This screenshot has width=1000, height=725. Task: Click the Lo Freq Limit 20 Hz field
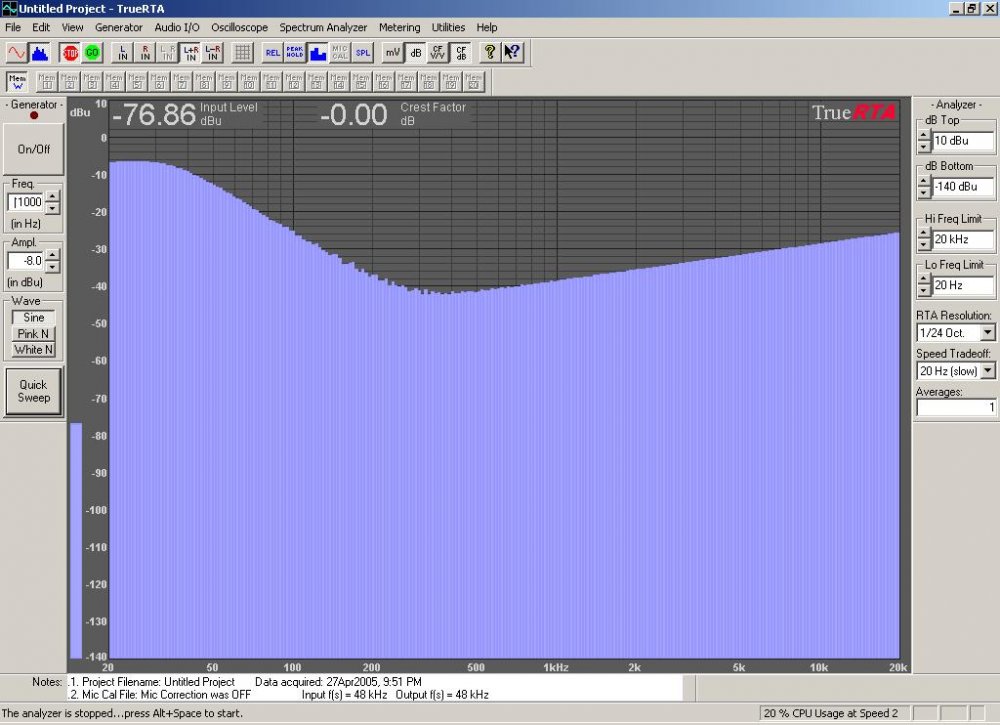[x=963, y=285]
